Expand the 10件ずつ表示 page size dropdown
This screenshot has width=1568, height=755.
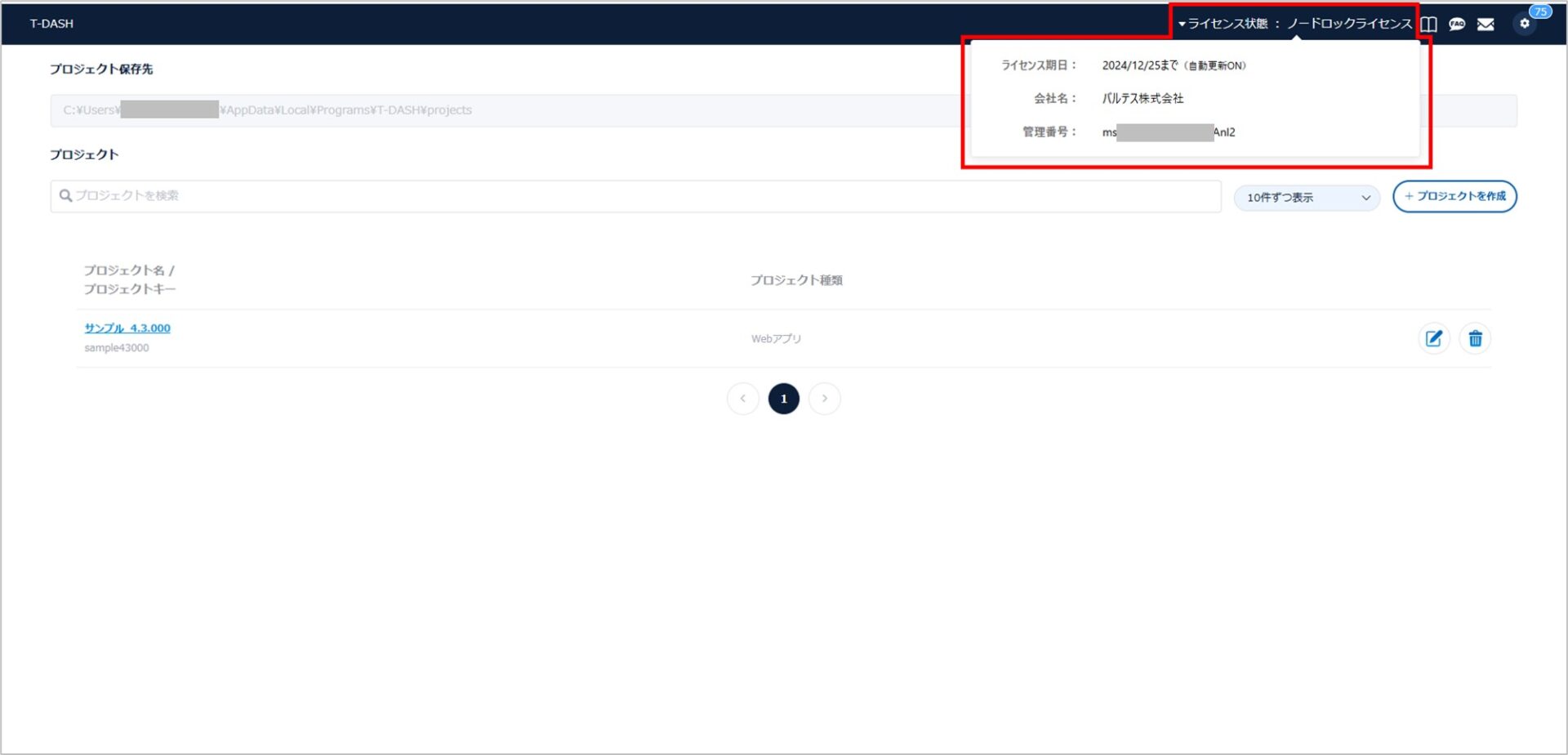click(x=1307, y=198)
